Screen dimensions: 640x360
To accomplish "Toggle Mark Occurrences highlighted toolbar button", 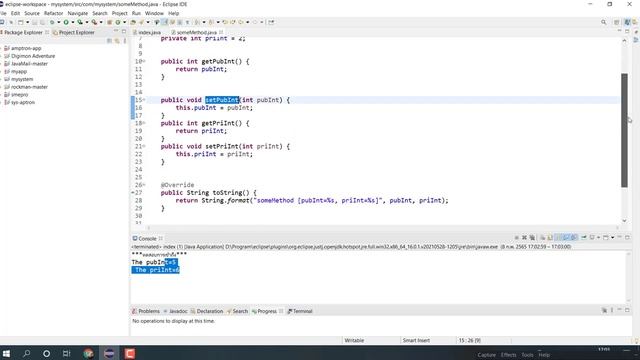I will pos(165,22).
